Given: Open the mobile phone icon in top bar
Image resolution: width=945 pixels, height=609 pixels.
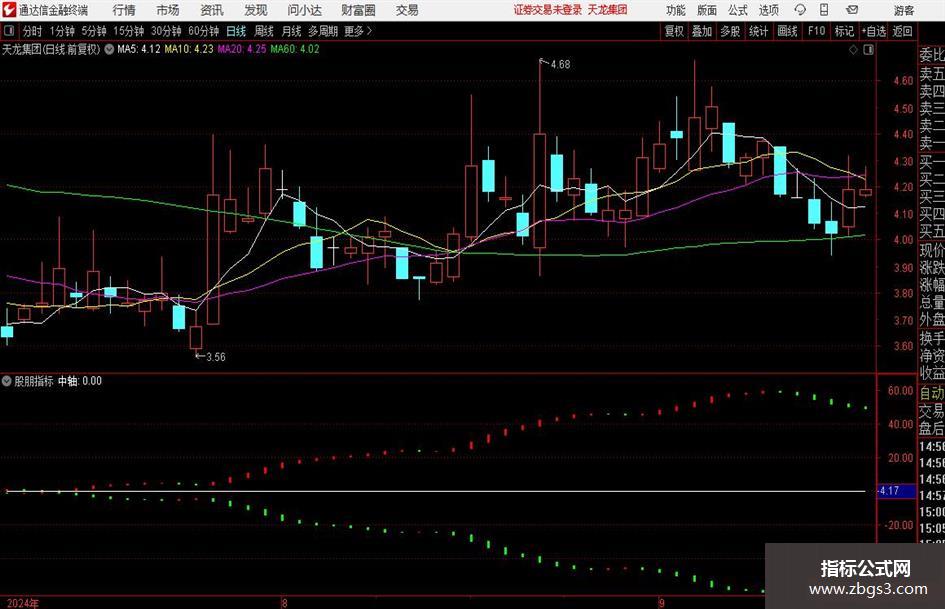Looking at the screenshot, I should click(824, 10).
